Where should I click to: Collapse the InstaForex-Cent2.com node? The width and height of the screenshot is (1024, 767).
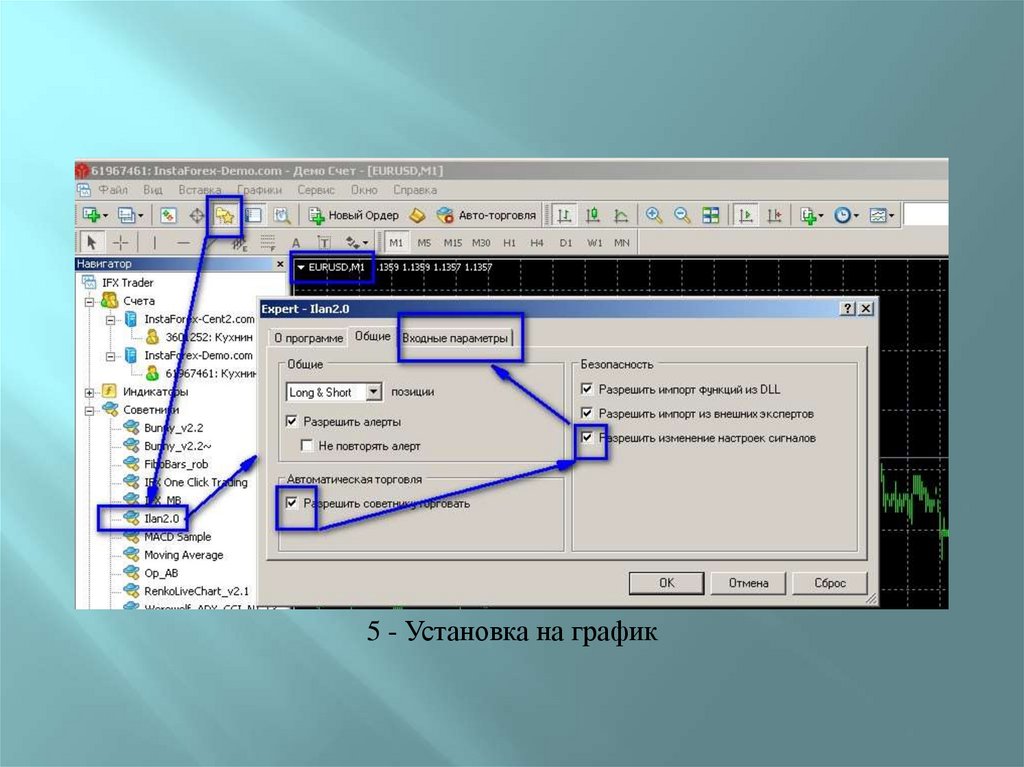coord(110,319)
